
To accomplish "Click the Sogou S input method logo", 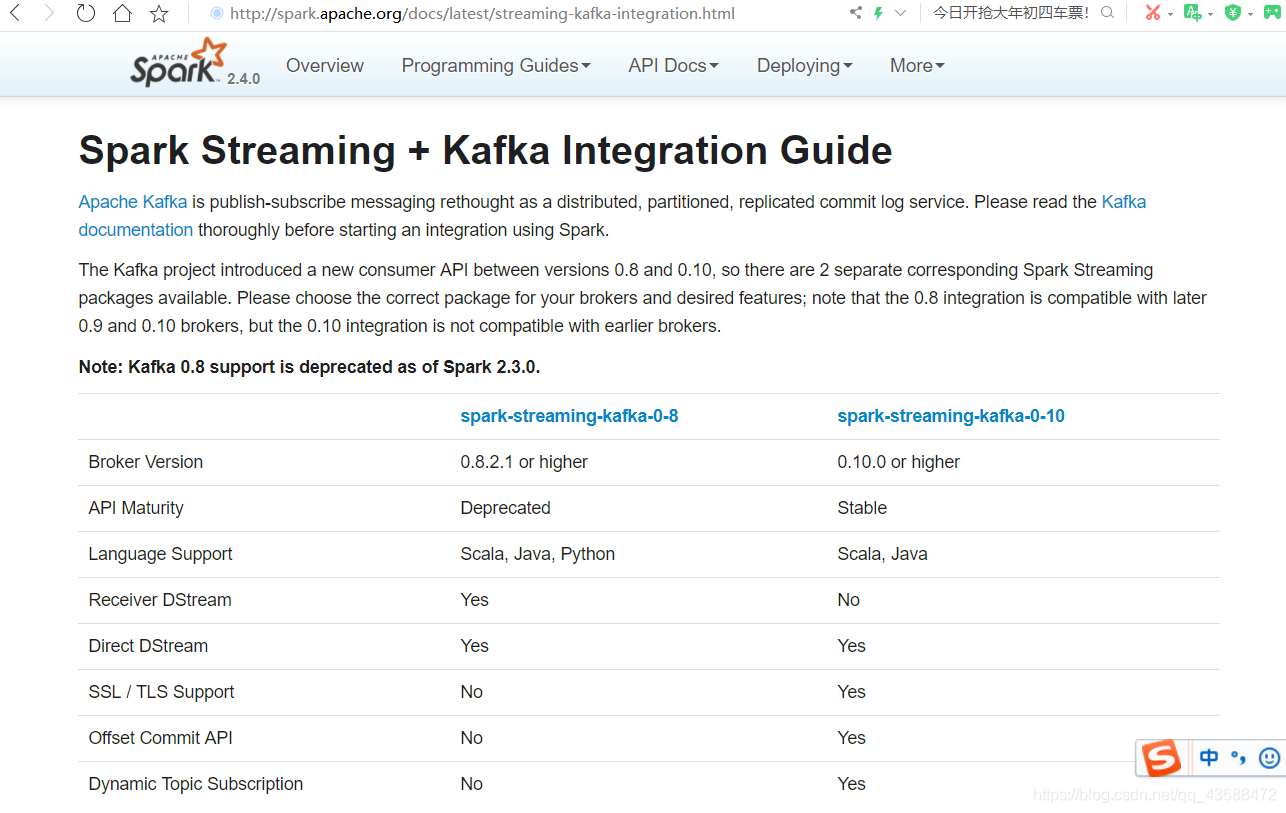I will pyautogui.click(x=1161, y=758).
